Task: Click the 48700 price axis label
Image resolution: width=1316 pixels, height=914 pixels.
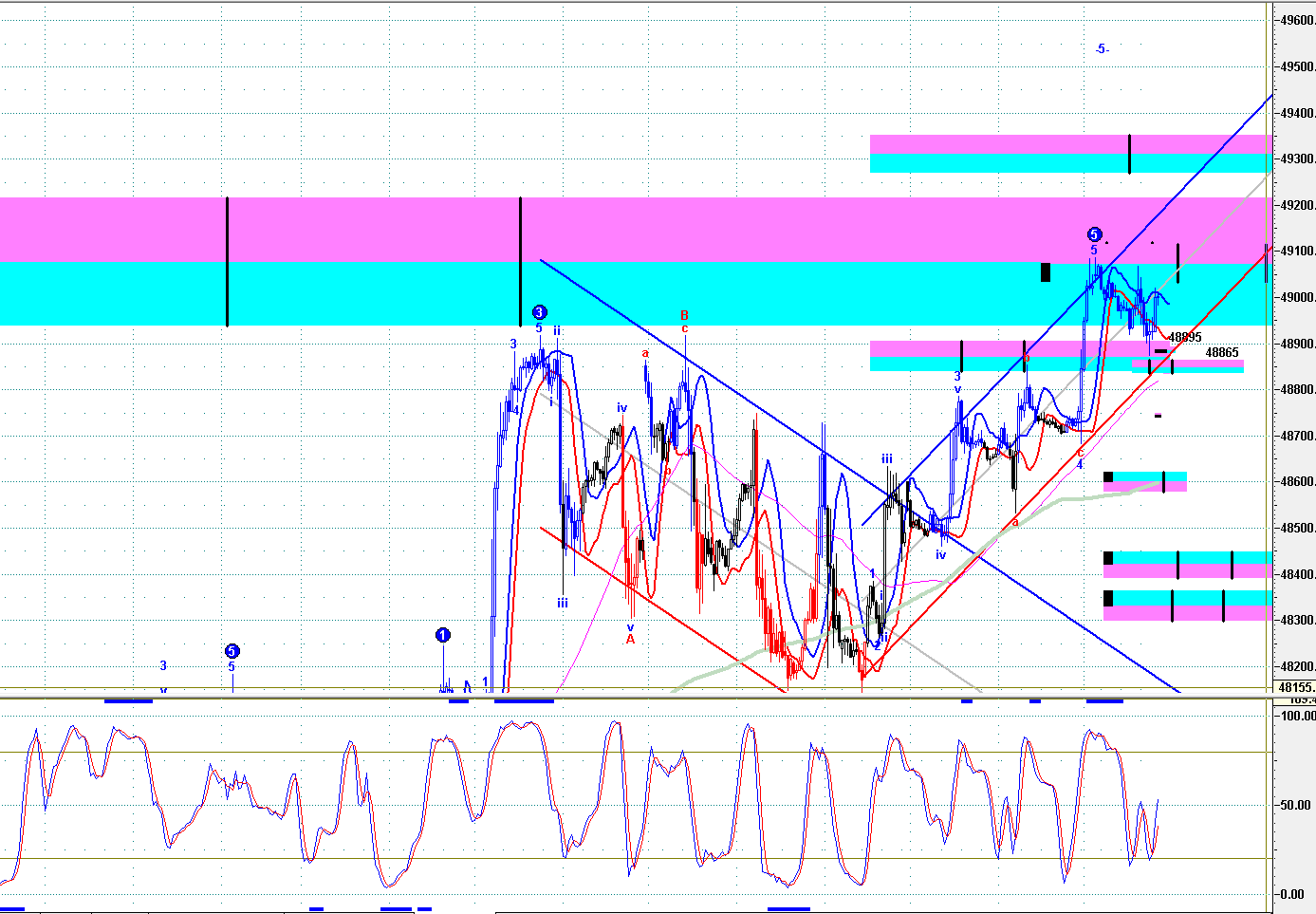Action: [1297, 437]
